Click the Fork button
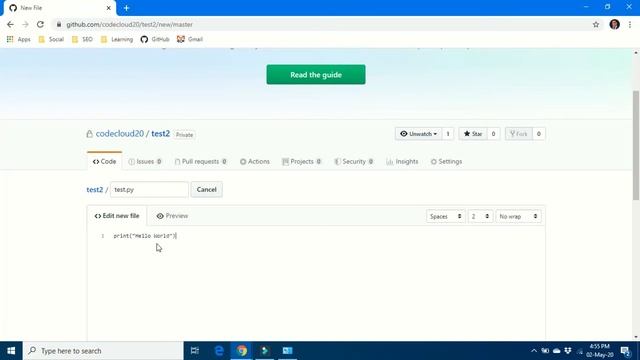Image resolution: width=640 pixels, height=360 pixels. (519, 134)
